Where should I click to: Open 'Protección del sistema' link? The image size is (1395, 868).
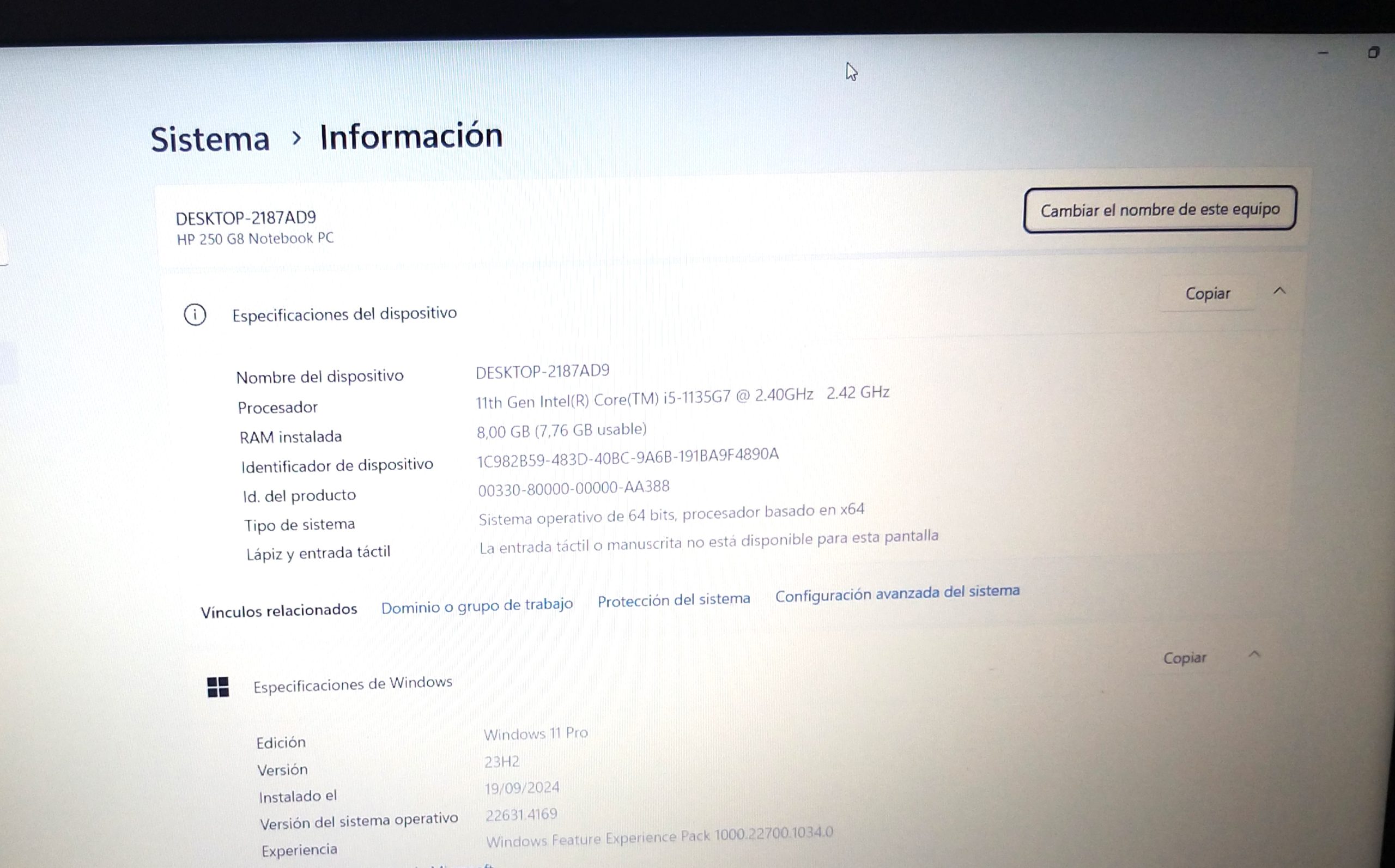click(x=674, y=600)
